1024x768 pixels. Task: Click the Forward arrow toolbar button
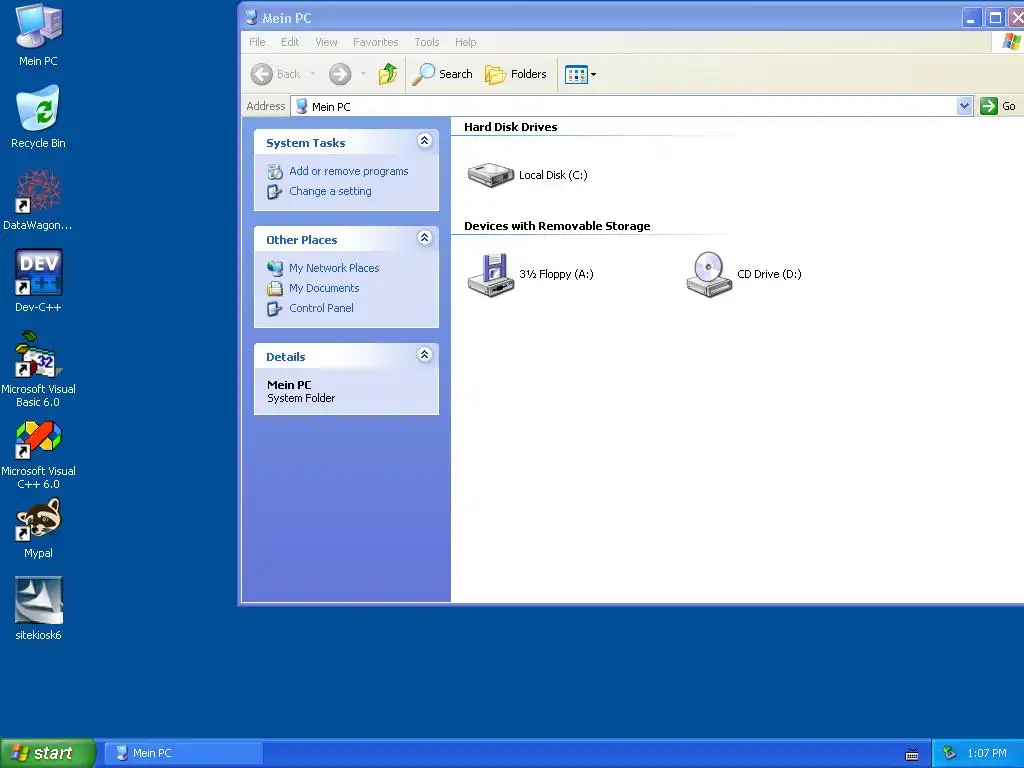tap(340, 74)
